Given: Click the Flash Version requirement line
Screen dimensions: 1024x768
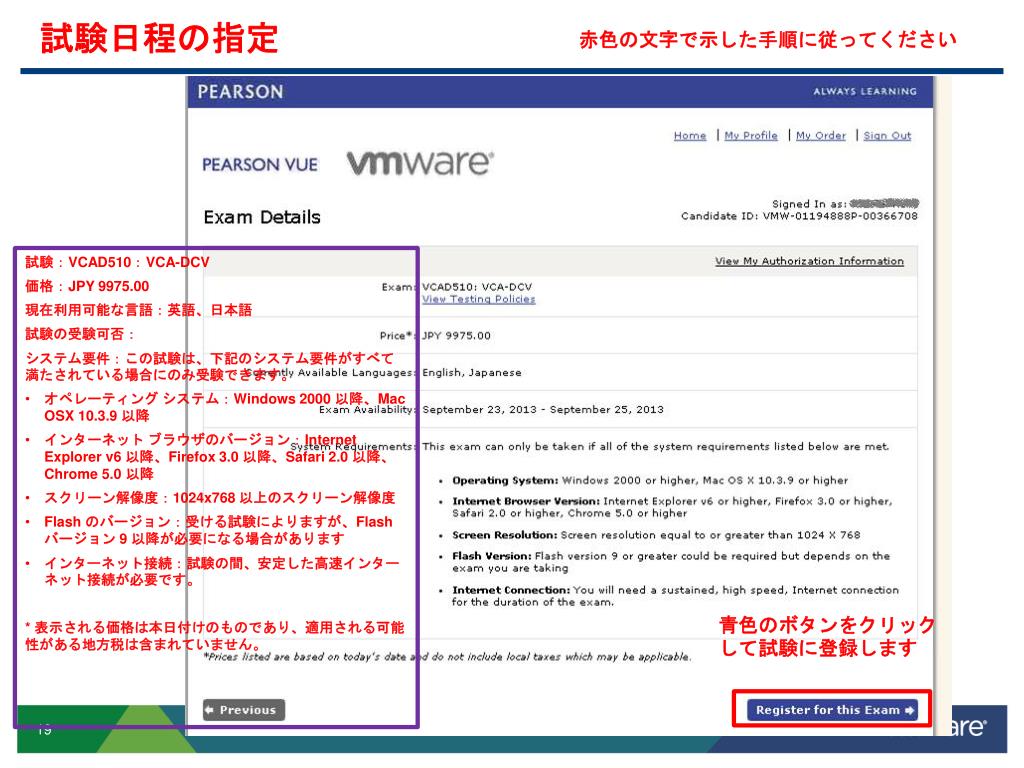Looking at the screenshot, I should click(x=671, y=562).
